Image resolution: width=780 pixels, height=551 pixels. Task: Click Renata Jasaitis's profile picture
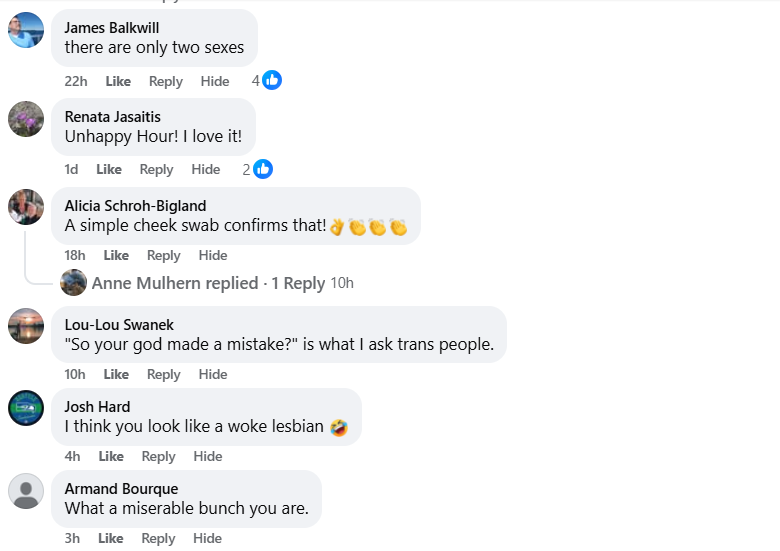tap(26, 119)
